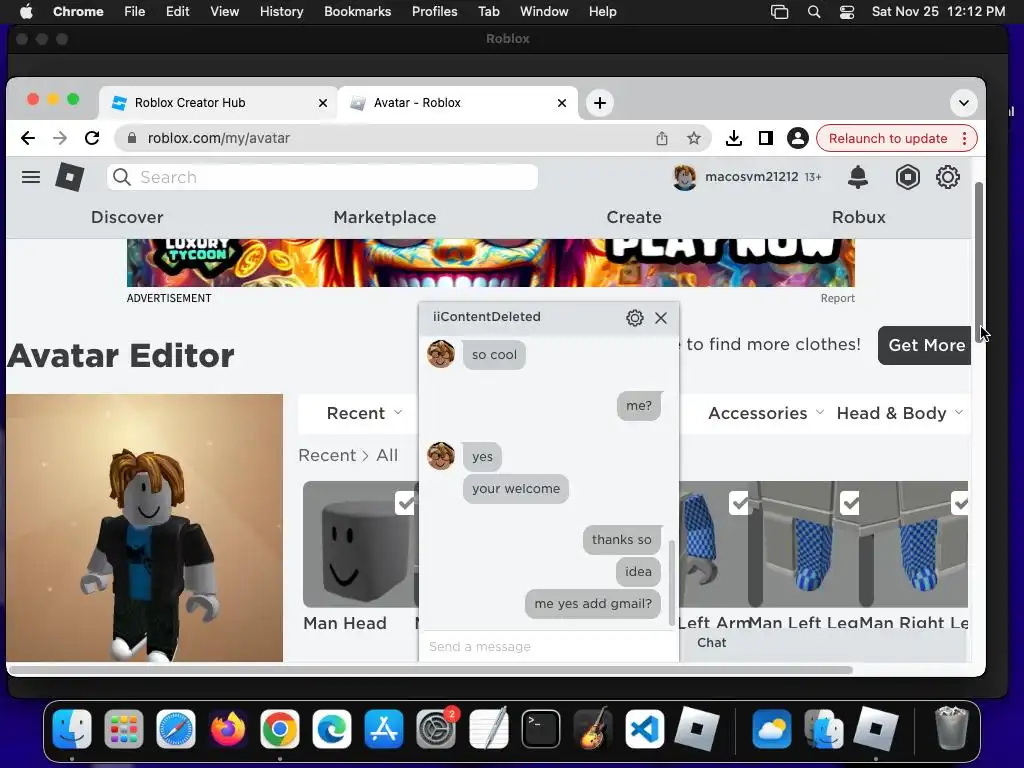
Task: Toggle checkbox on Man Left Leg item
Action: point(850,504)
